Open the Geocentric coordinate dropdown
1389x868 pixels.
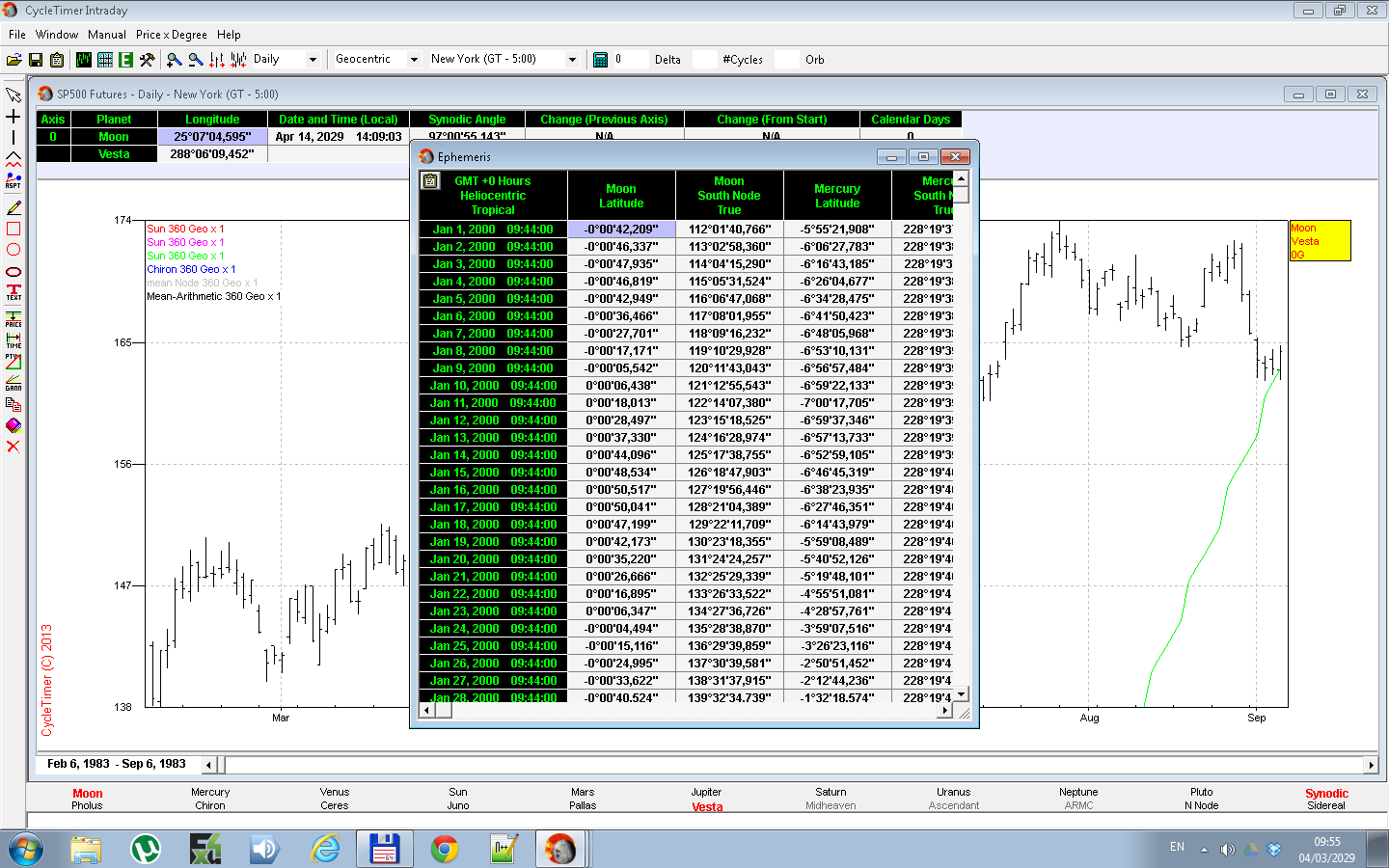coord(414,60)
